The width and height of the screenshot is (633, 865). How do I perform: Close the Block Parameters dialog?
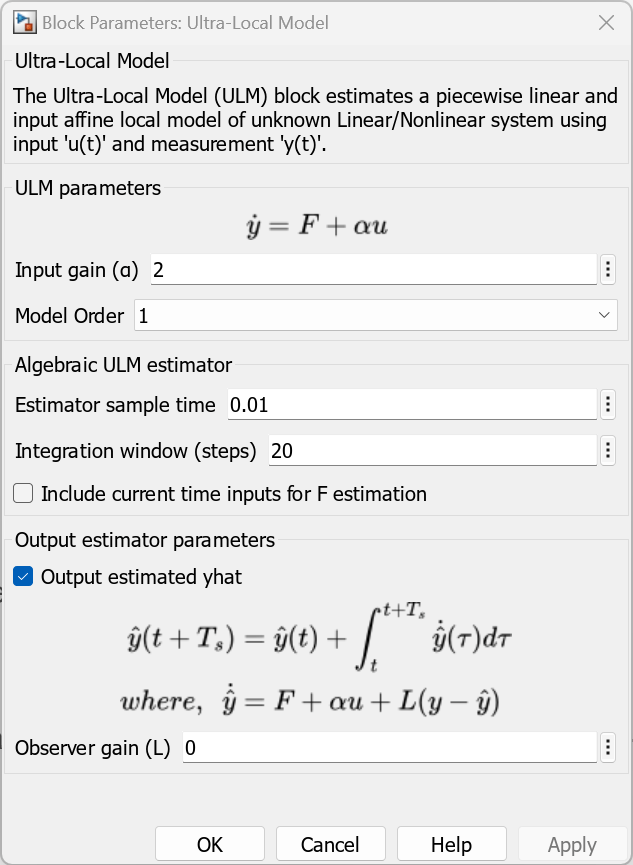(x=606, y=22)
